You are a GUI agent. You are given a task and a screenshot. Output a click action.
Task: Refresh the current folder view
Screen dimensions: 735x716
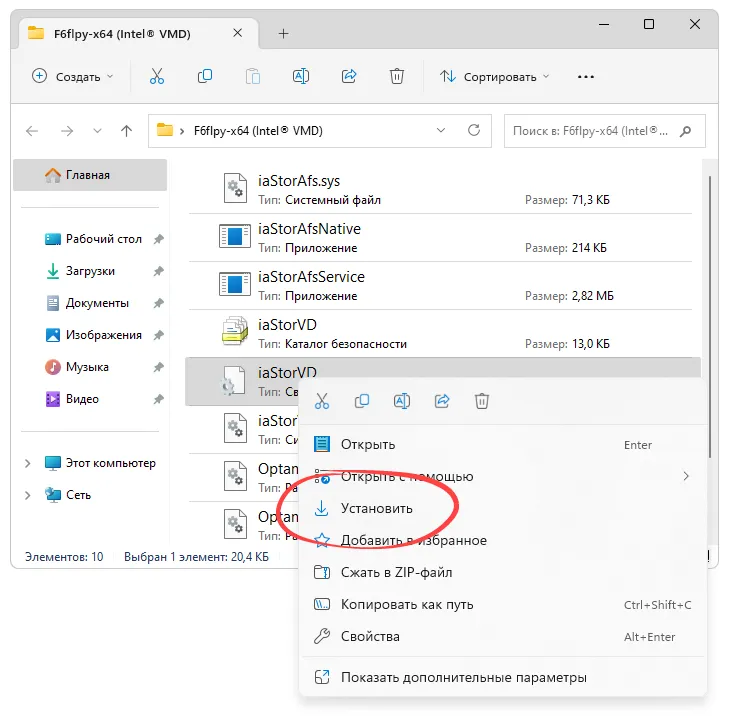(x=474, y=130)
